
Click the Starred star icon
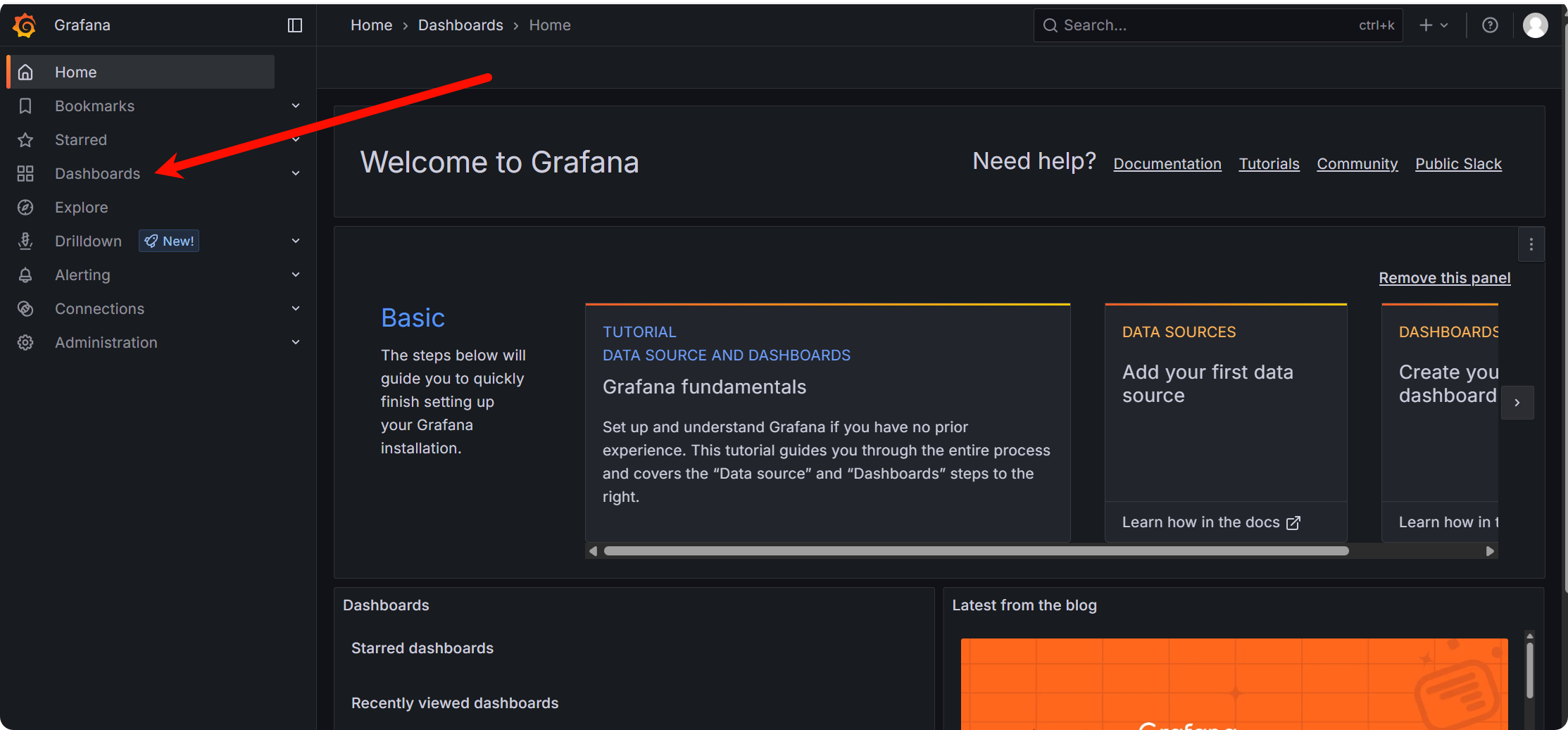pyautogui.click(x=25, y=139)
